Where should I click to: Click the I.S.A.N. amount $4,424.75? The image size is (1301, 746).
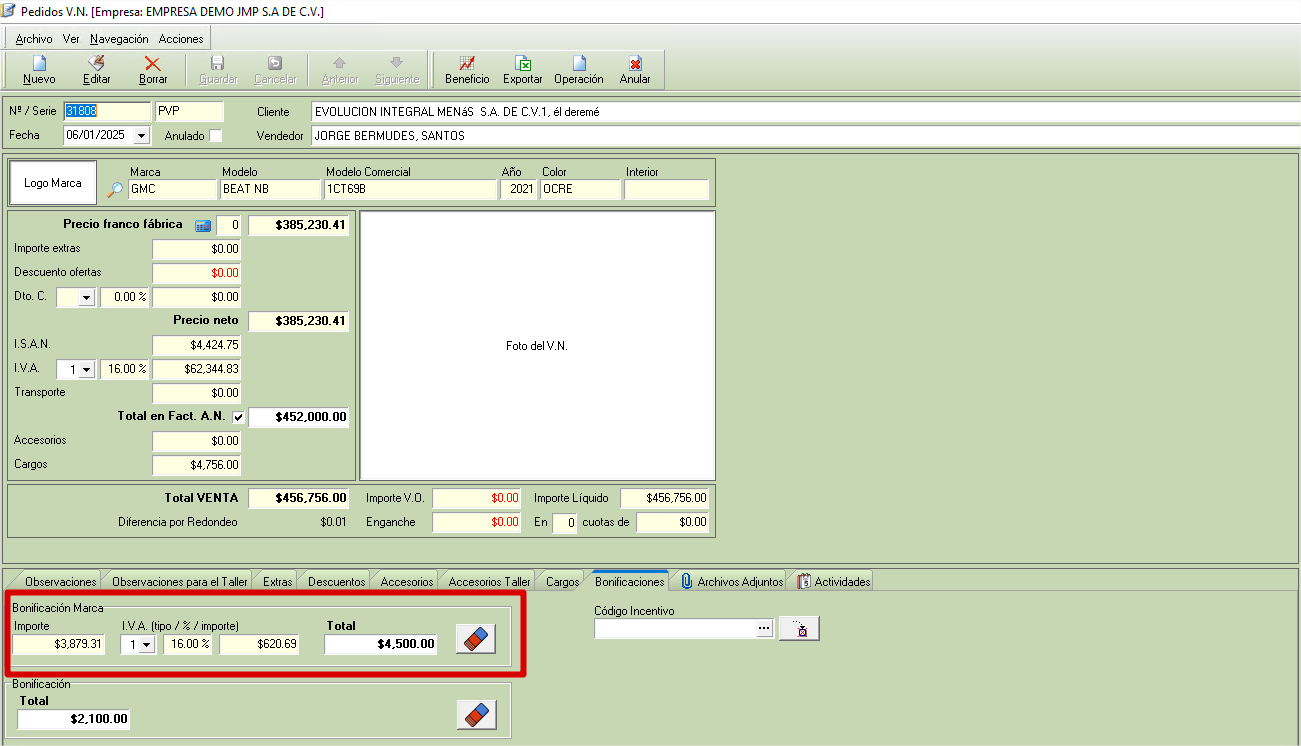(x=197, y=345)
